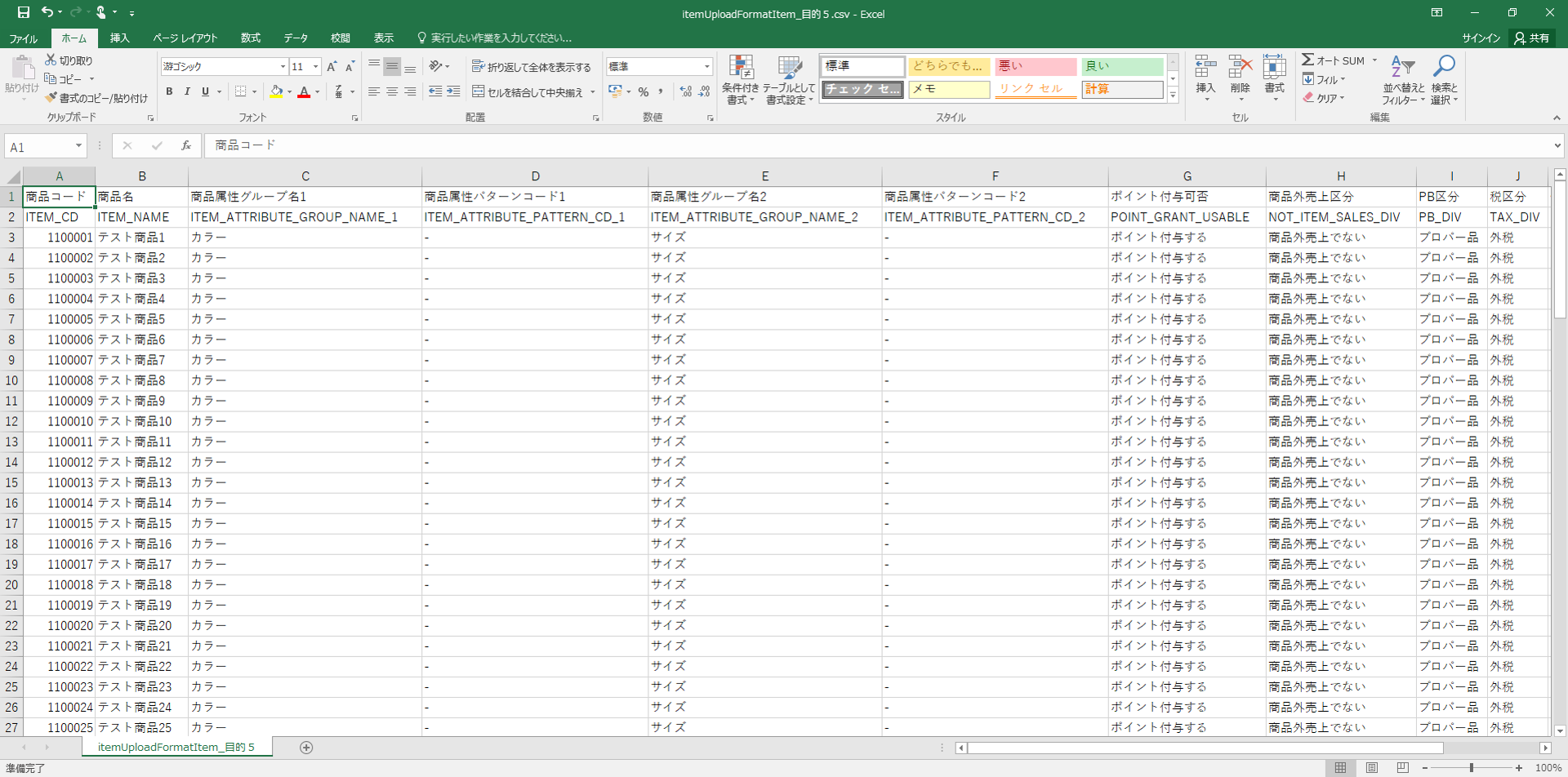Add a new sheet with plus icon
1568x777 pixels.
[x=306, y=748]
